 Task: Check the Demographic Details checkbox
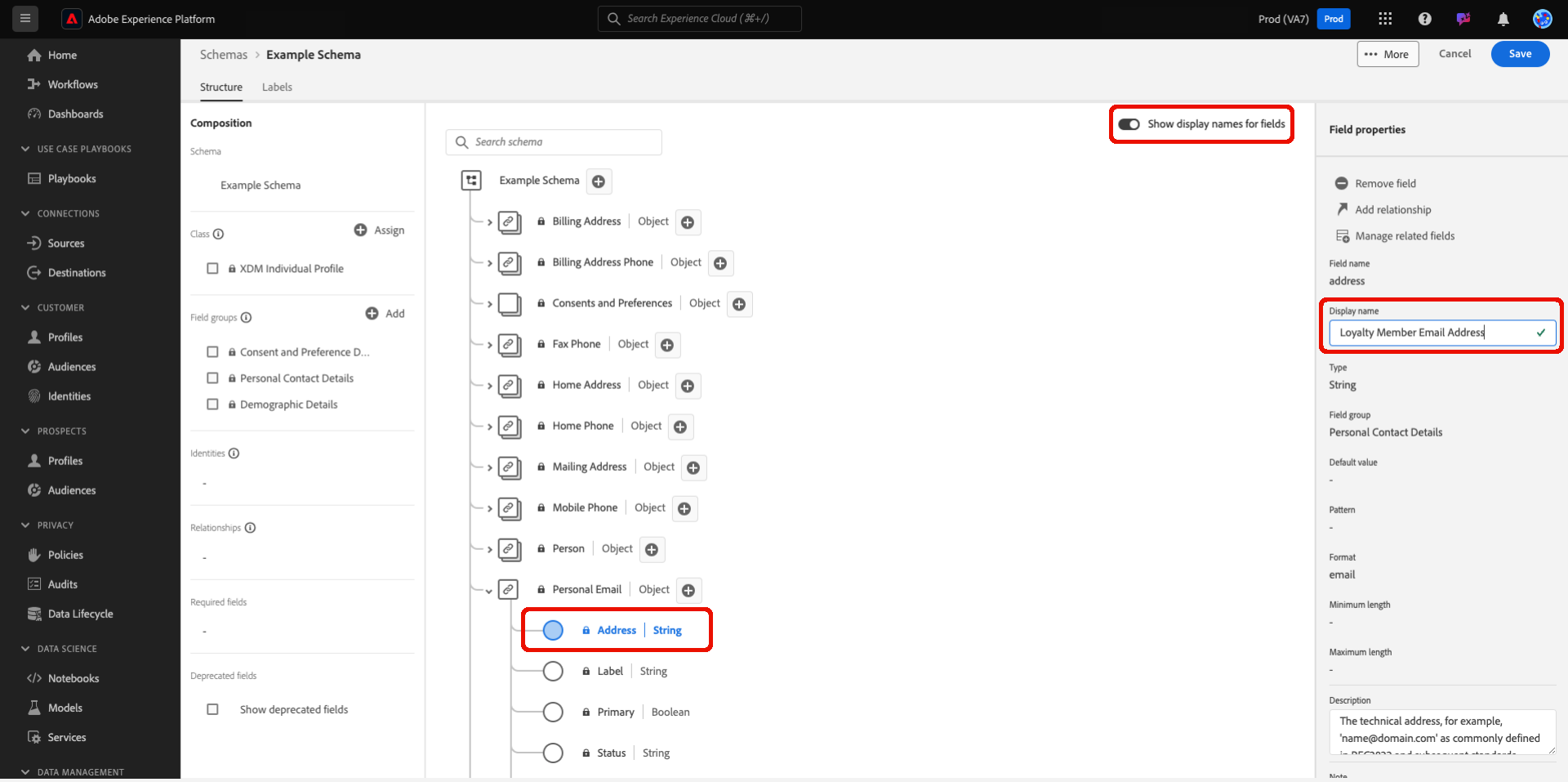tap(212, 404)
